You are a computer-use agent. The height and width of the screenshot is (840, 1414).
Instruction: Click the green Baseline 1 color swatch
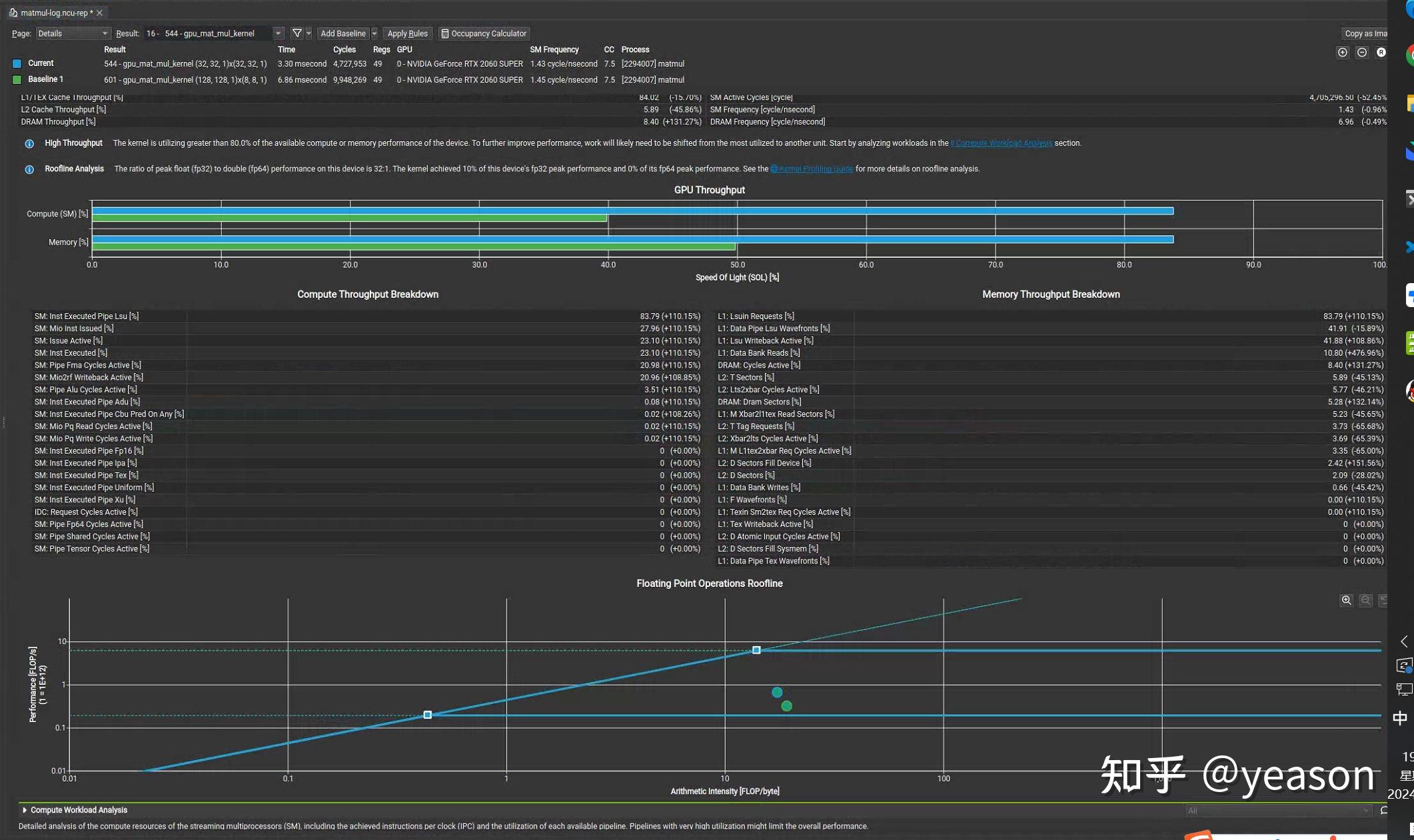click(17, 79)
